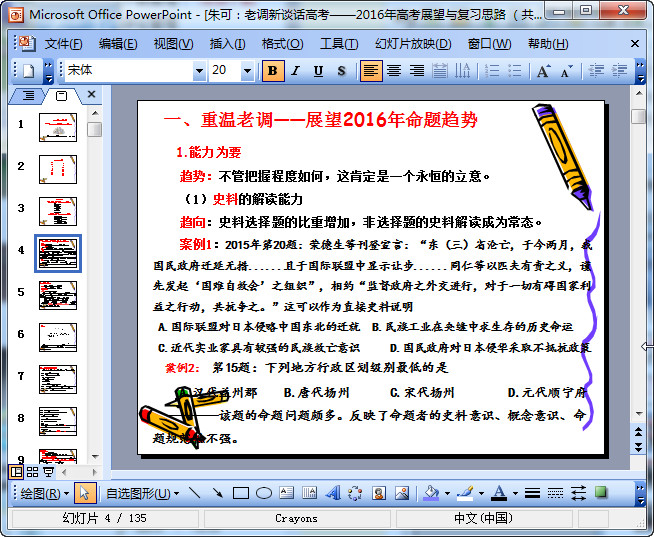Viewport: 654px width, 537px height.
Task: Click the New document icon
Action: coord(28,71)
